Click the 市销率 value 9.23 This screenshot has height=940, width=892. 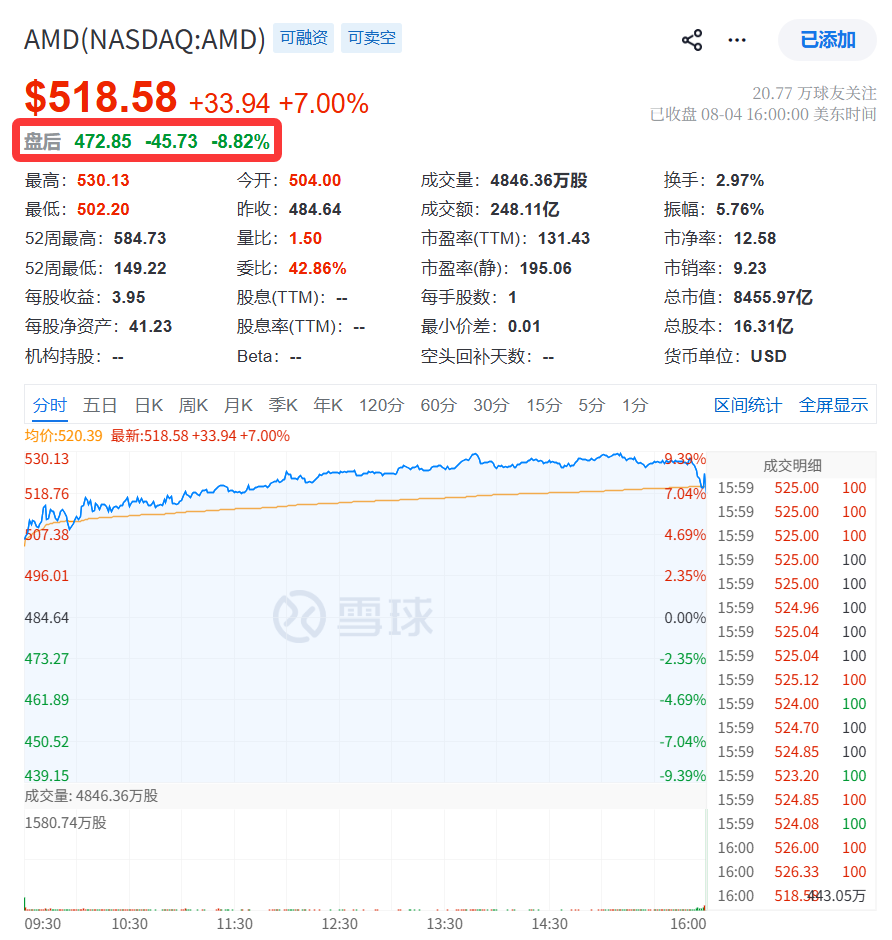pyautogui.click(x=749, y=268)
